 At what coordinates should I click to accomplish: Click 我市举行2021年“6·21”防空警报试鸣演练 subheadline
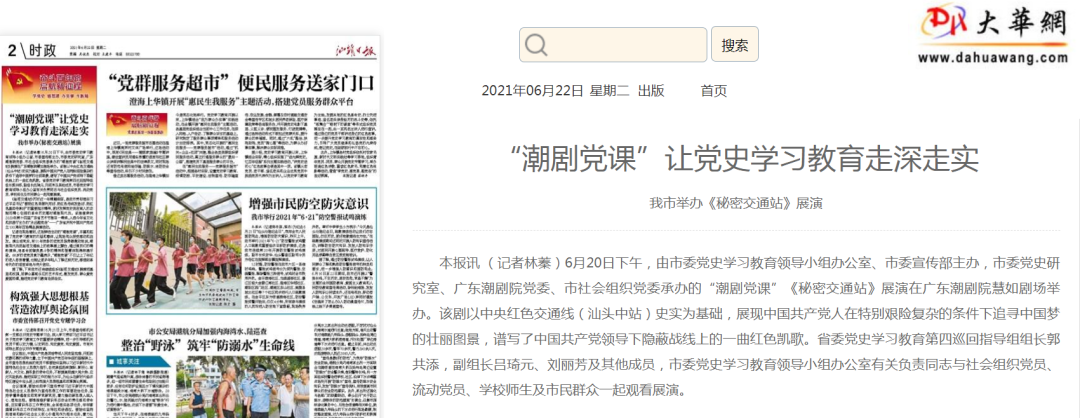coord(309,216)
